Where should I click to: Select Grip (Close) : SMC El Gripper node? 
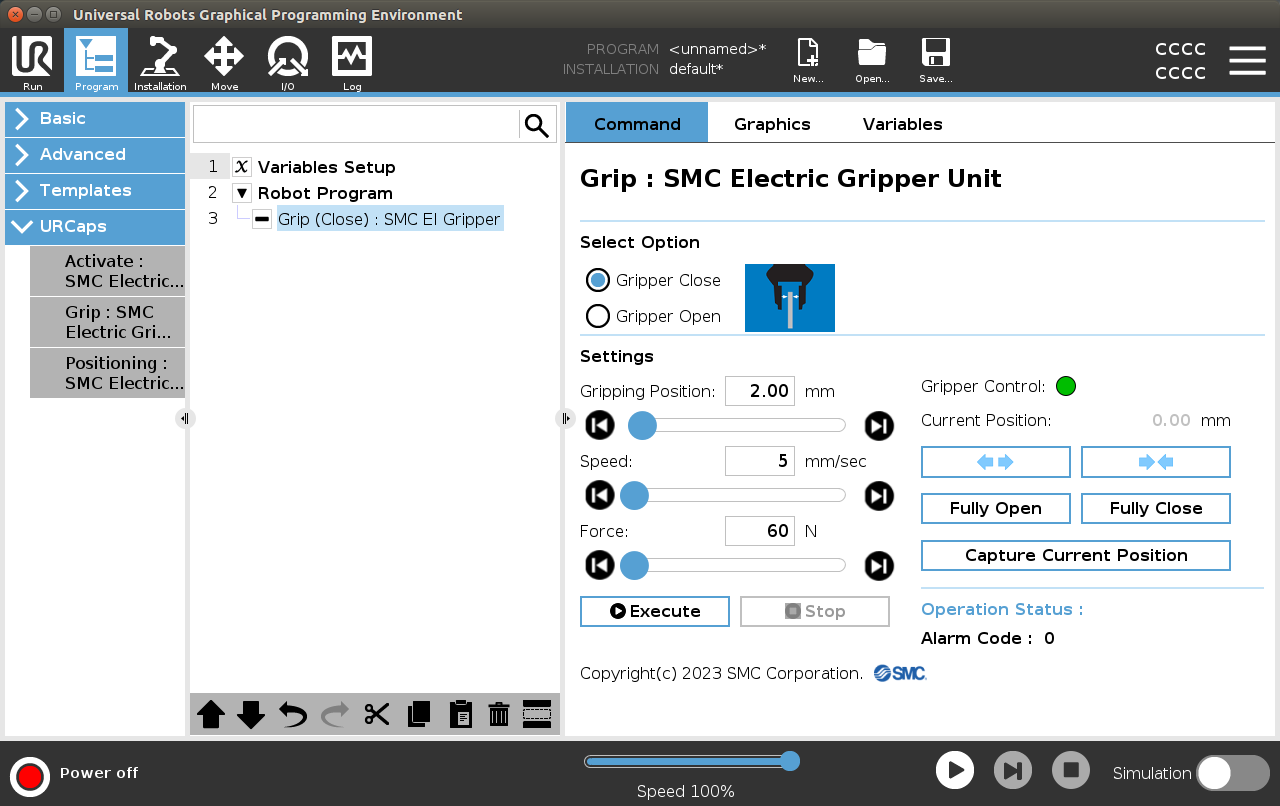(389, 219)
